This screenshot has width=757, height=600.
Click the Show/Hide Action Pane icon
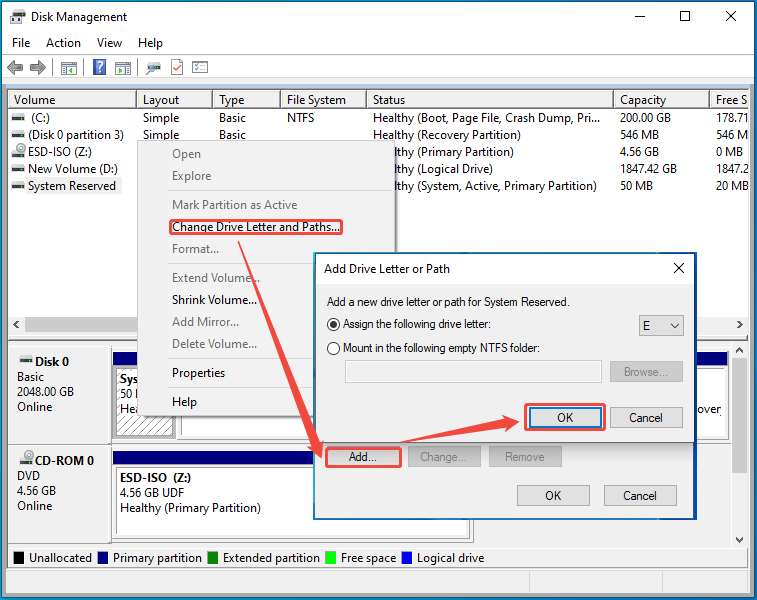(123, 68)
